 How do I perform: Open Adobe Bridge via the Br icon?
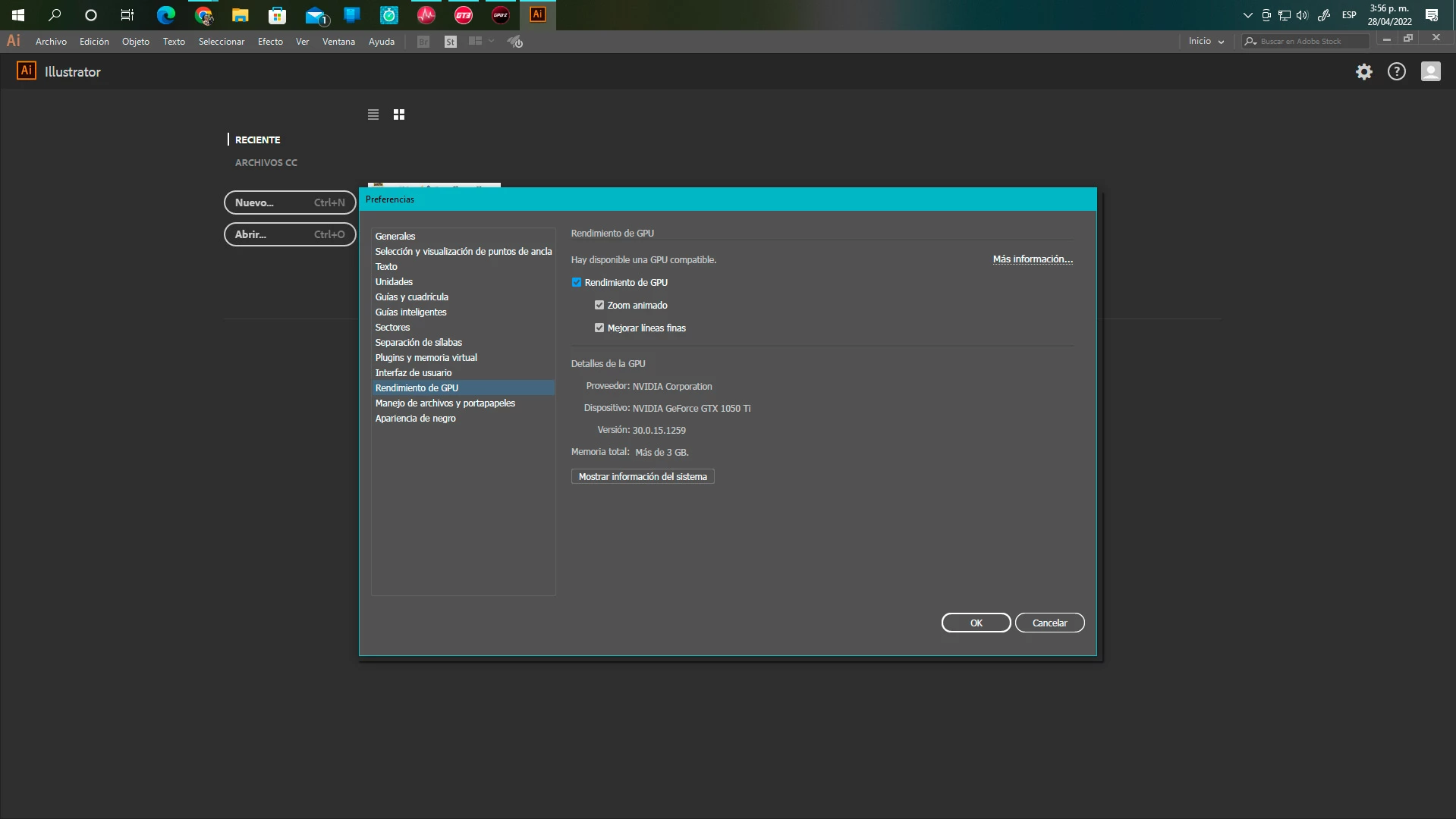pyautogui.click(x=423, y=42)
